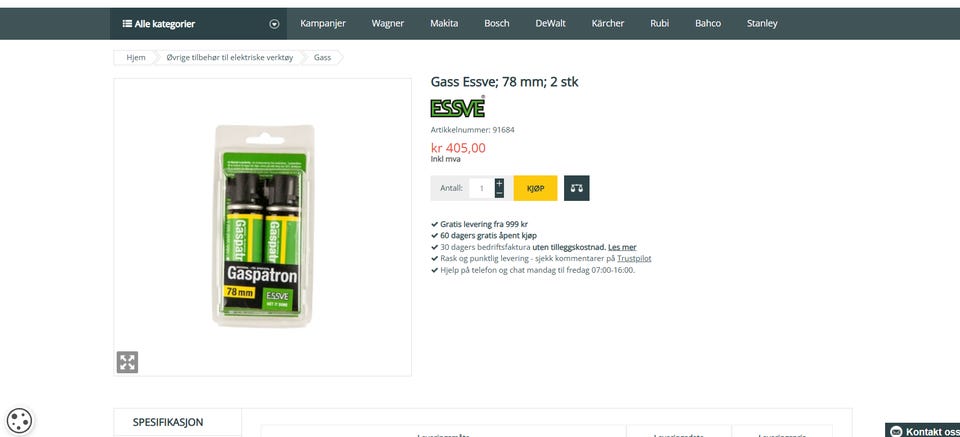The image size is (960, 437).
Task: Go to Stanley brand page
Action: 762,23
